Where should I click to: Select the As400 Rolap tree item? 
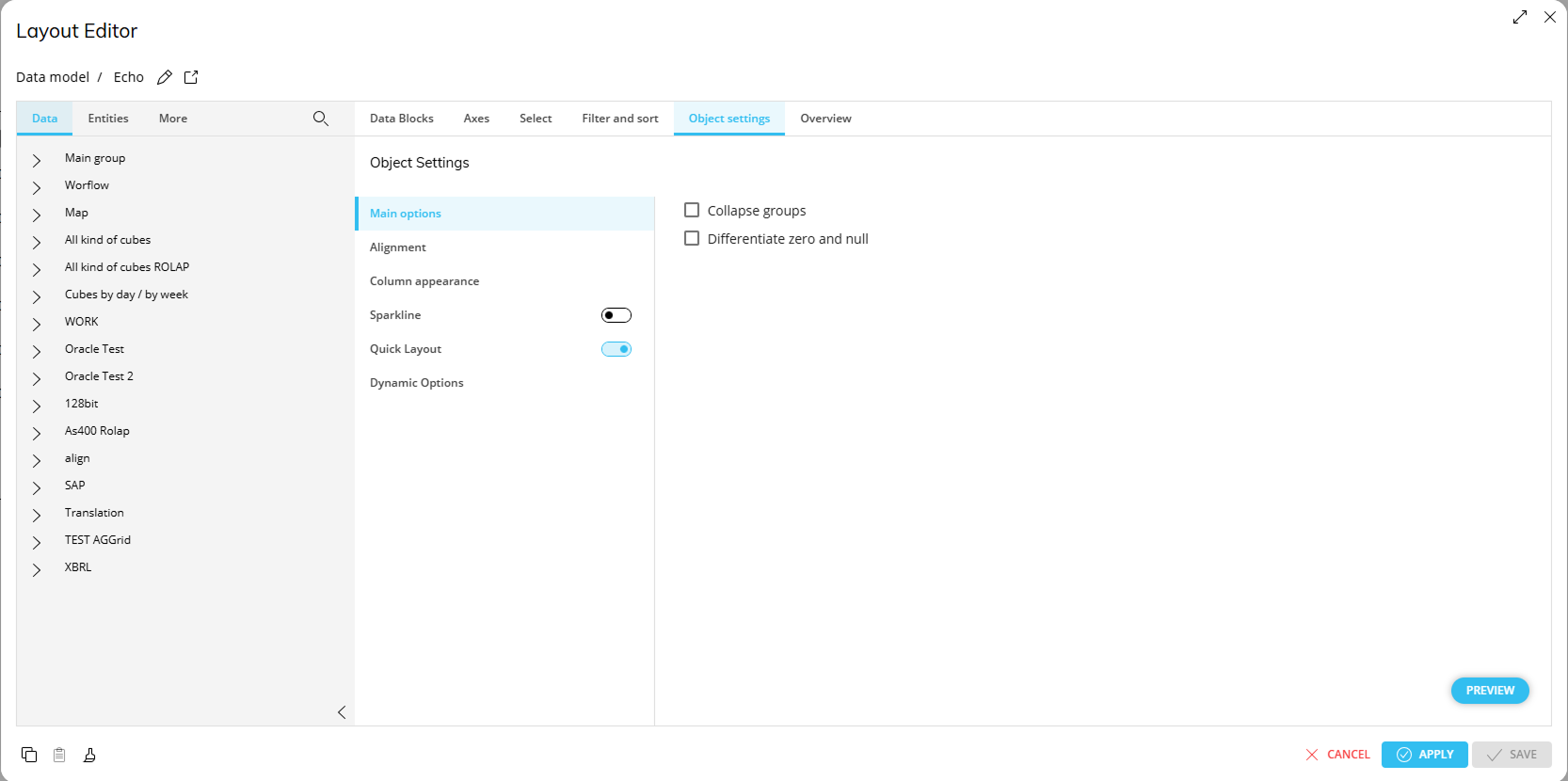(x=97, y=431)
